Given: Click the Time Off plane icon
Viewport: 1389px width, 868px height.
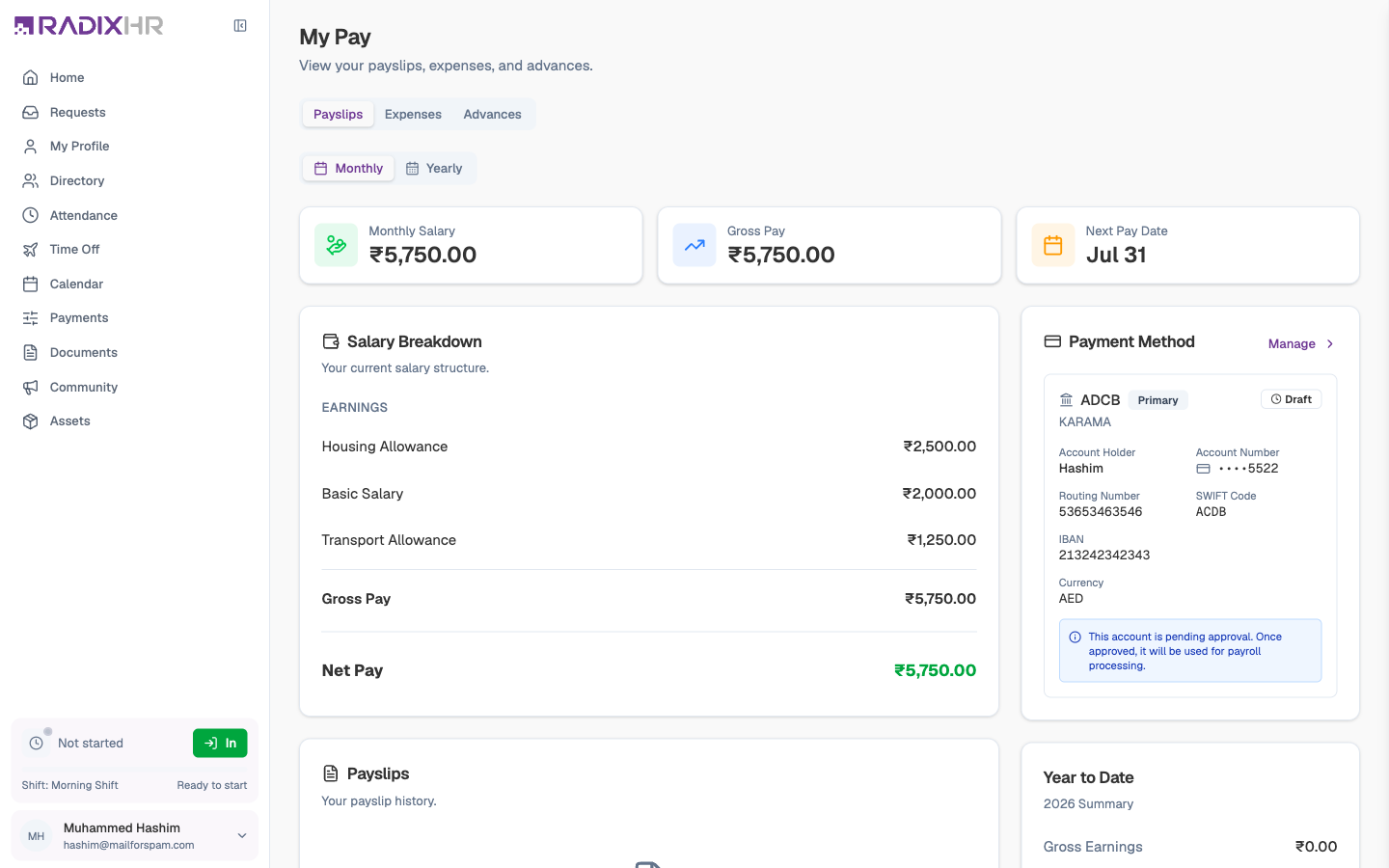Looking at the screenshot, I should [x=31, y=249].
